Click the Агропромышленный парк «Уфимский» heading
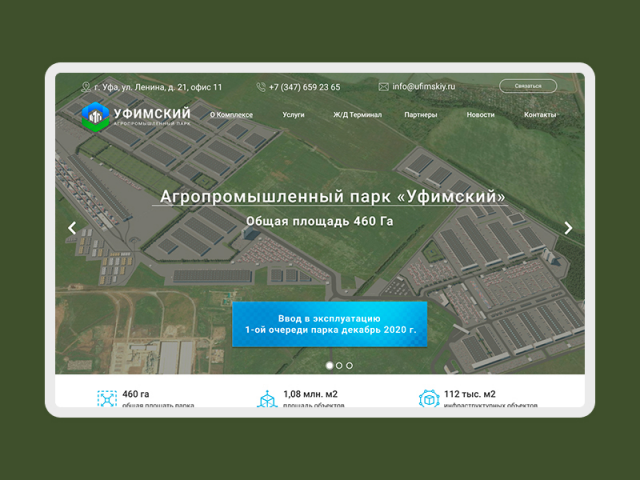 332,196
